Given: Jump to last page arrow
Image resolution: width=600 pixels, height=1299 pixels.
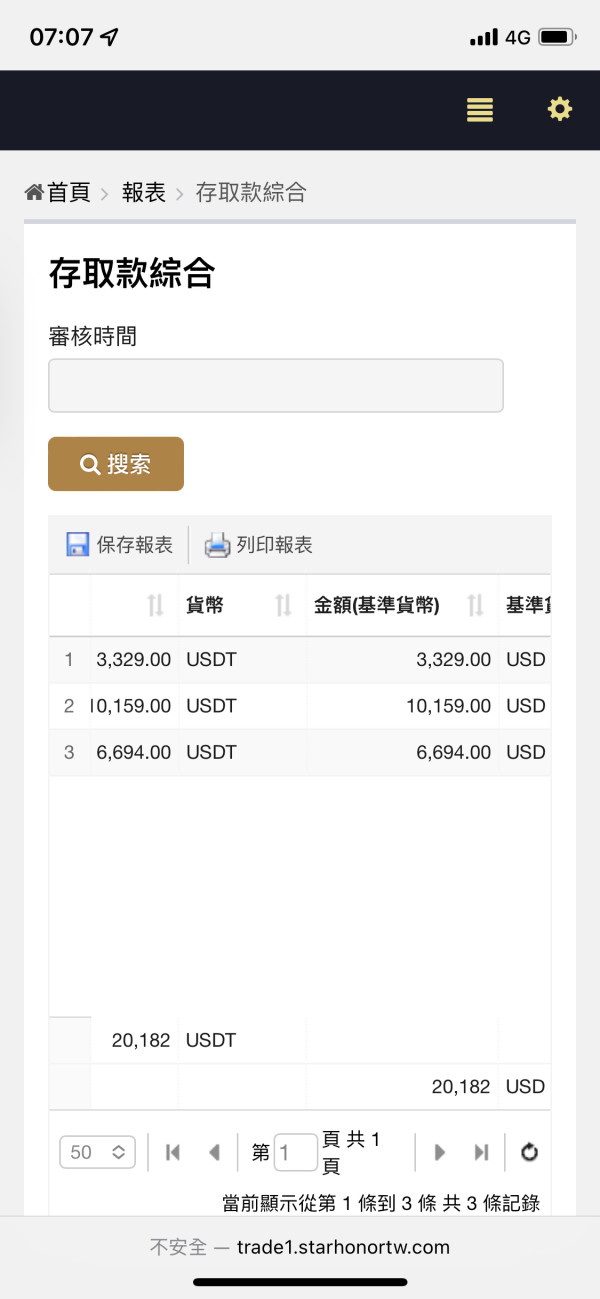Looking at the screenshot, I should pyautogui.click(x=481, y=1152).
